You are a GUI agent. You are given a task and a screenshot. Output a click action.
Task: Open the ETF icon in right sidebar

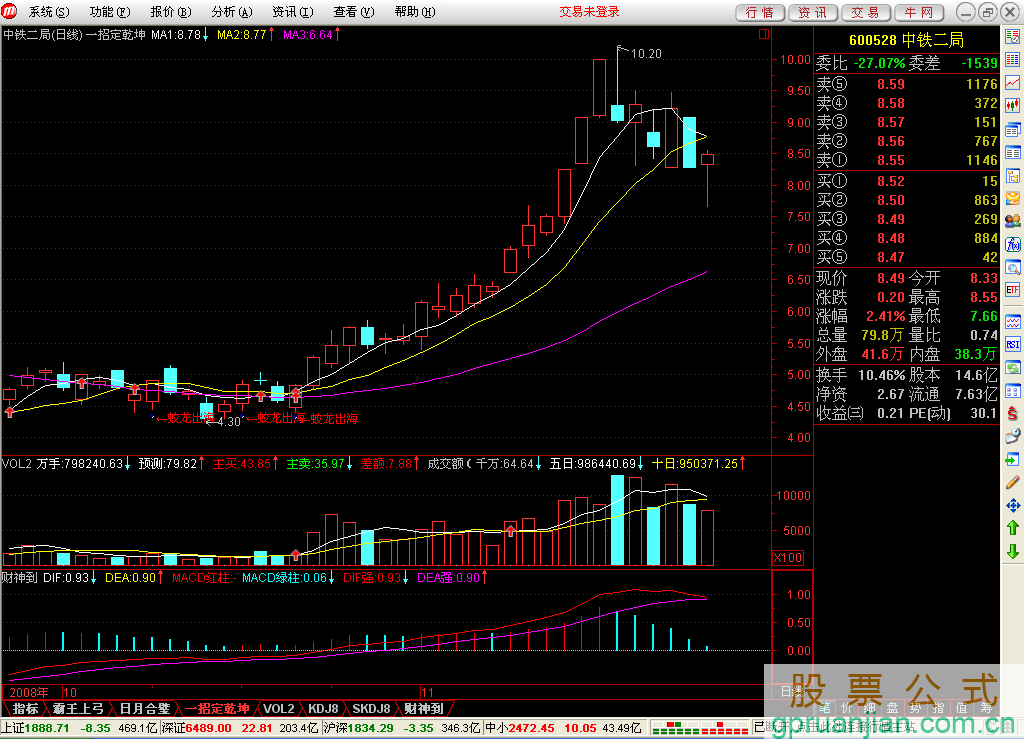1013,289
